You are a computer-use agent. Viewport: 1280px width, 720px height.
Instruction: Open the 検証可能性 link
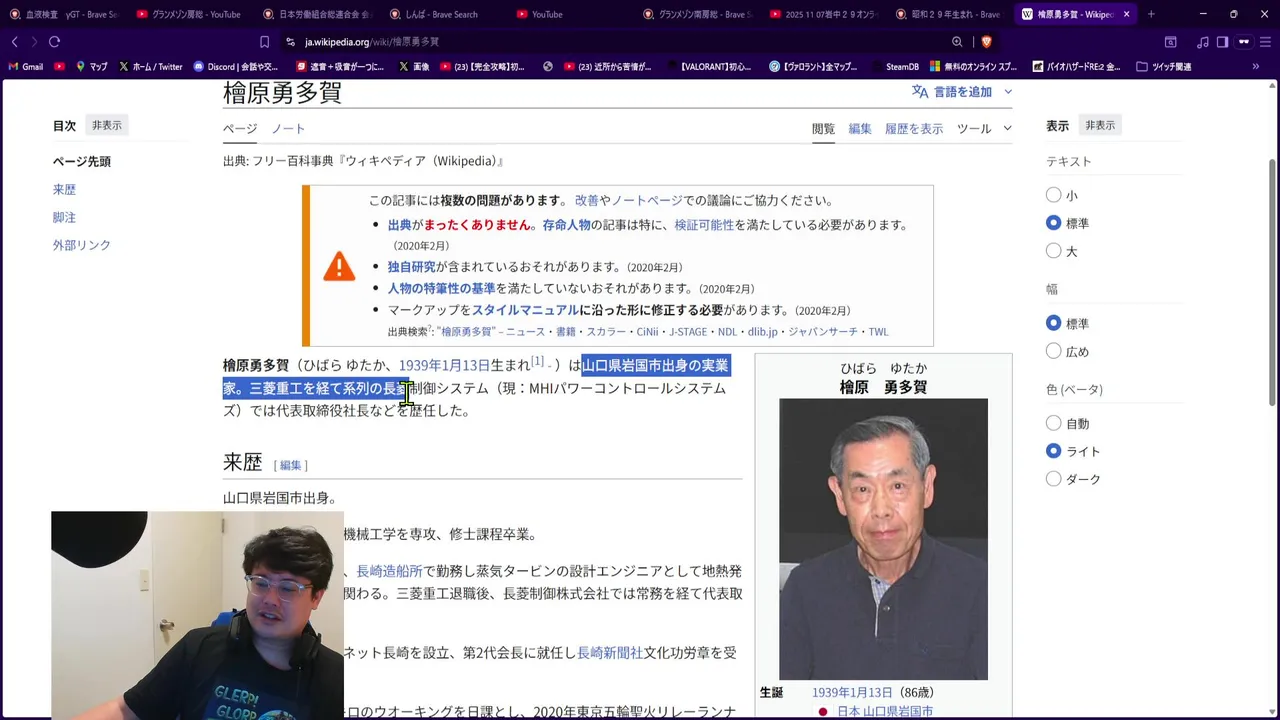tap(704, 225)
